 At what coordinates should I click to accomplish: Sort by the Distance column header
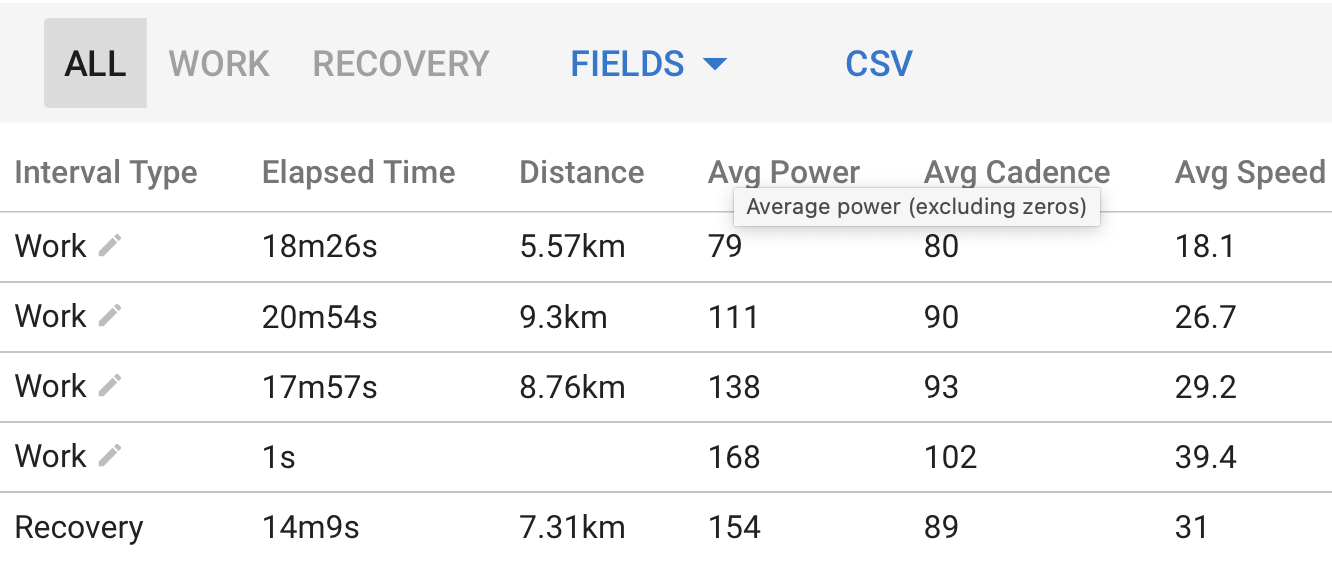click(581, 172)
